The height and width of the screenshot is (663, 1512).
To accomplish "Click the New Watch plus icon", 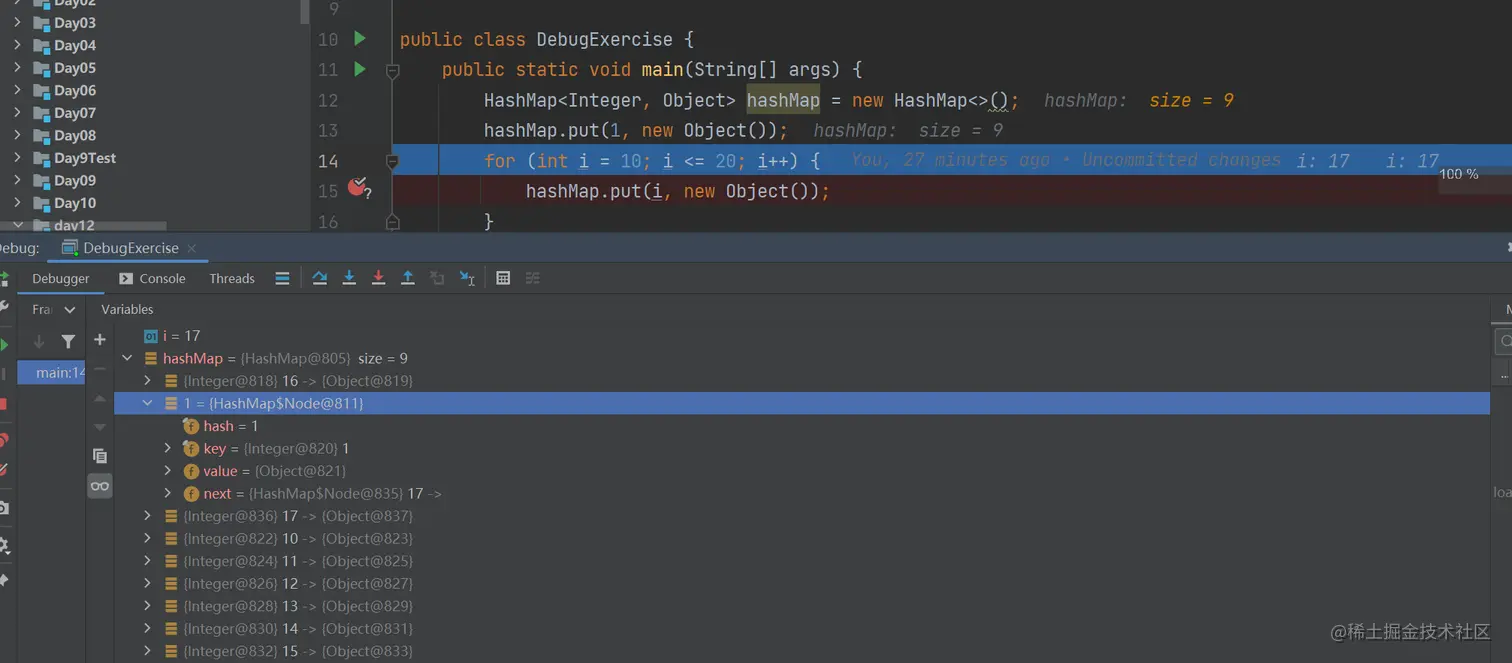I will click(x=100, y=340).
